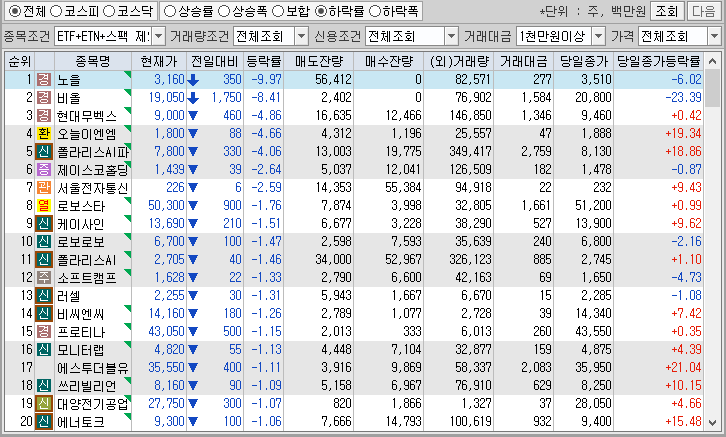The height and width of the screenshot is (437, 726).
Task: Click current price 50,300 of 로보스타
Action: [x=166, y=206]
